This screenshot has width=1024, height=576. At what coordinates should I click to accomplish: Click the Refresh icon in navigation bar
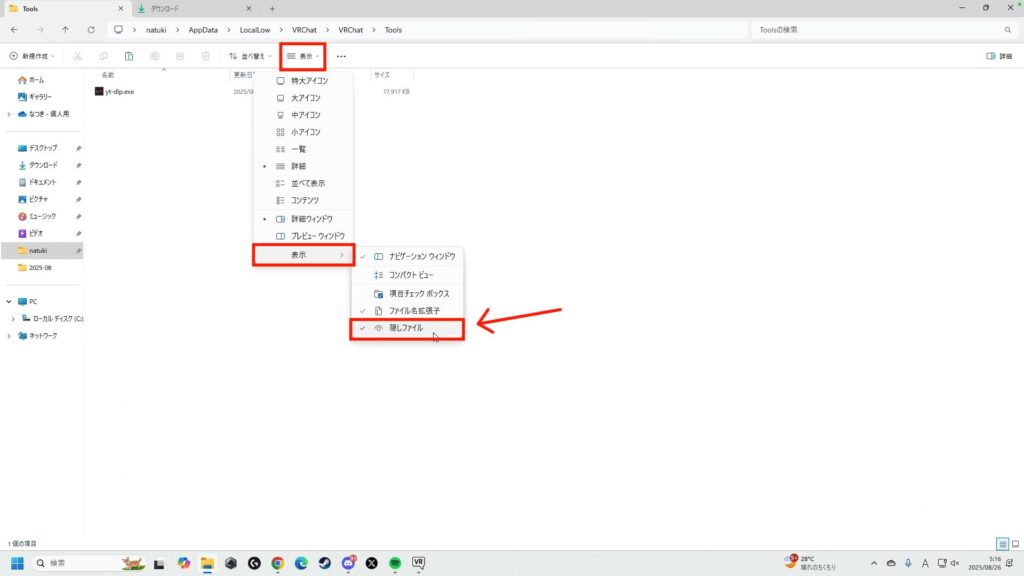pyautogui.click(x=91, y=30)
